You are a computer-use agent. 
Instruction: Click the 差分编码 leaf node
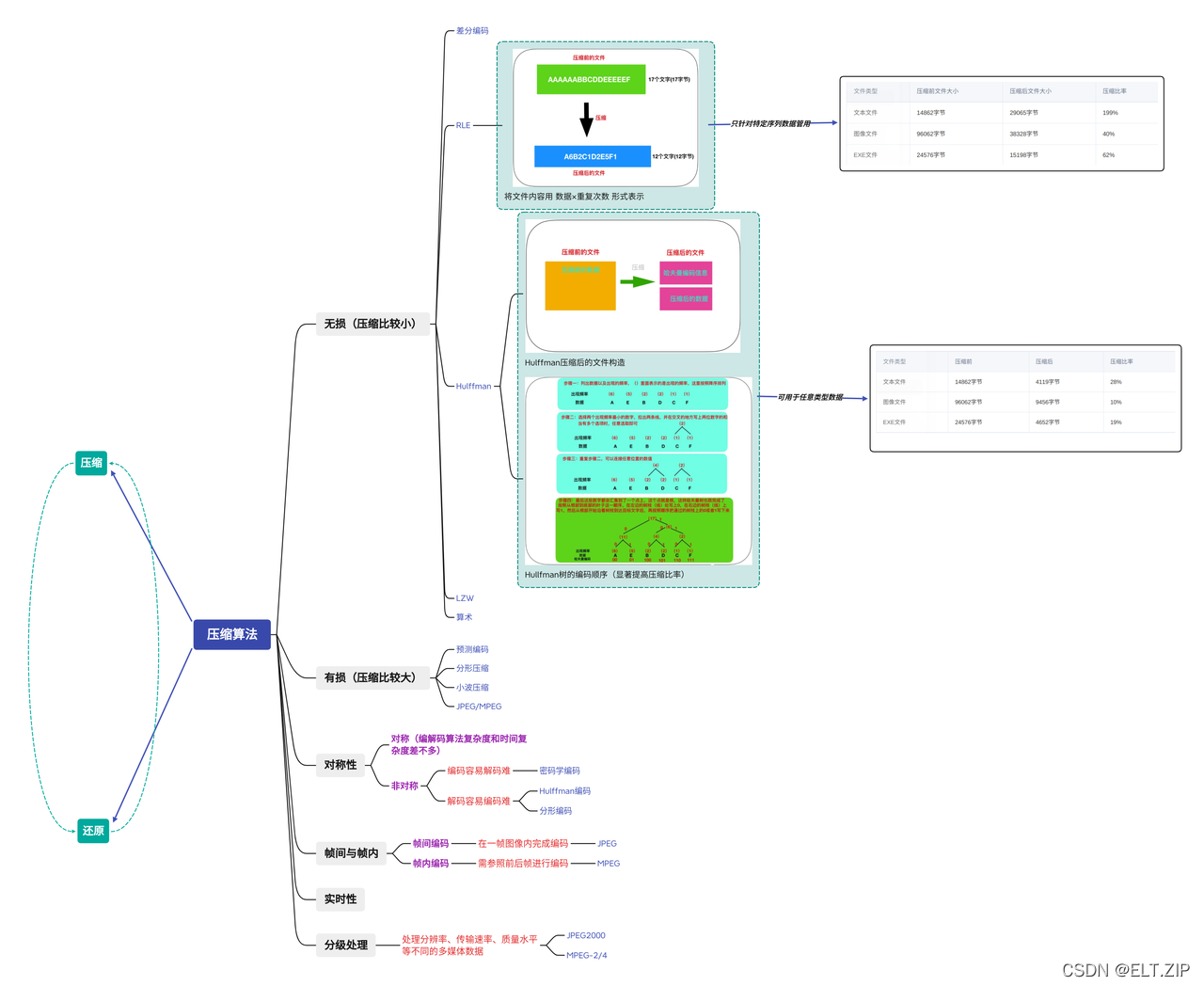(x=472, y=31)
